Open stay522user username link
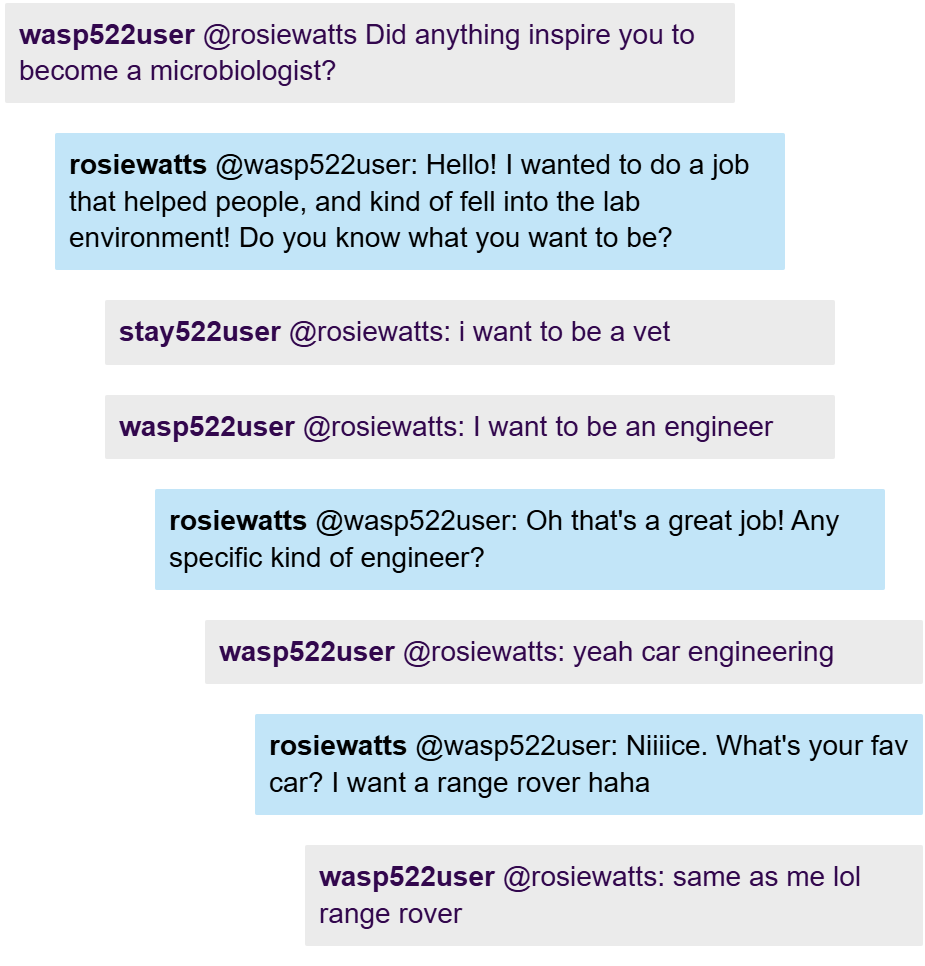 [200, 332]
